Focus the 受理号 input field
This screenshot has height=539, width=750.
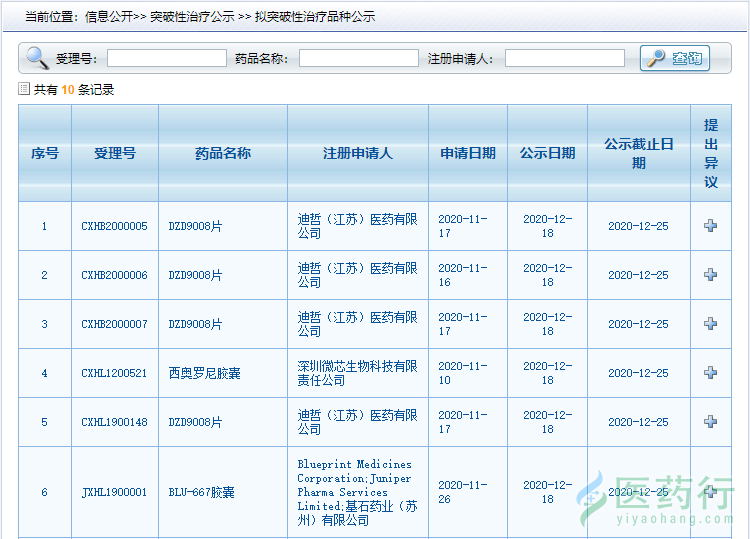pos(166,58)
